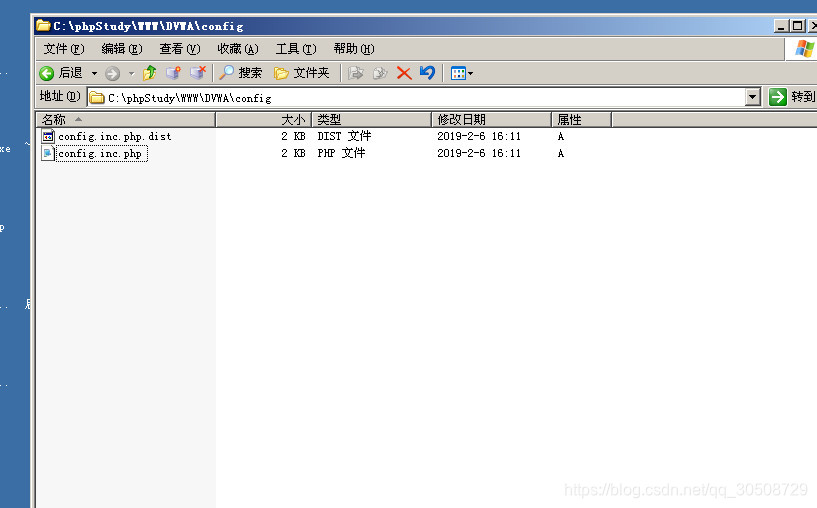Open the 查看(V) menu
Image resolution: width=817 pixels, height=508 pixels.
click(x=180, y=49)
